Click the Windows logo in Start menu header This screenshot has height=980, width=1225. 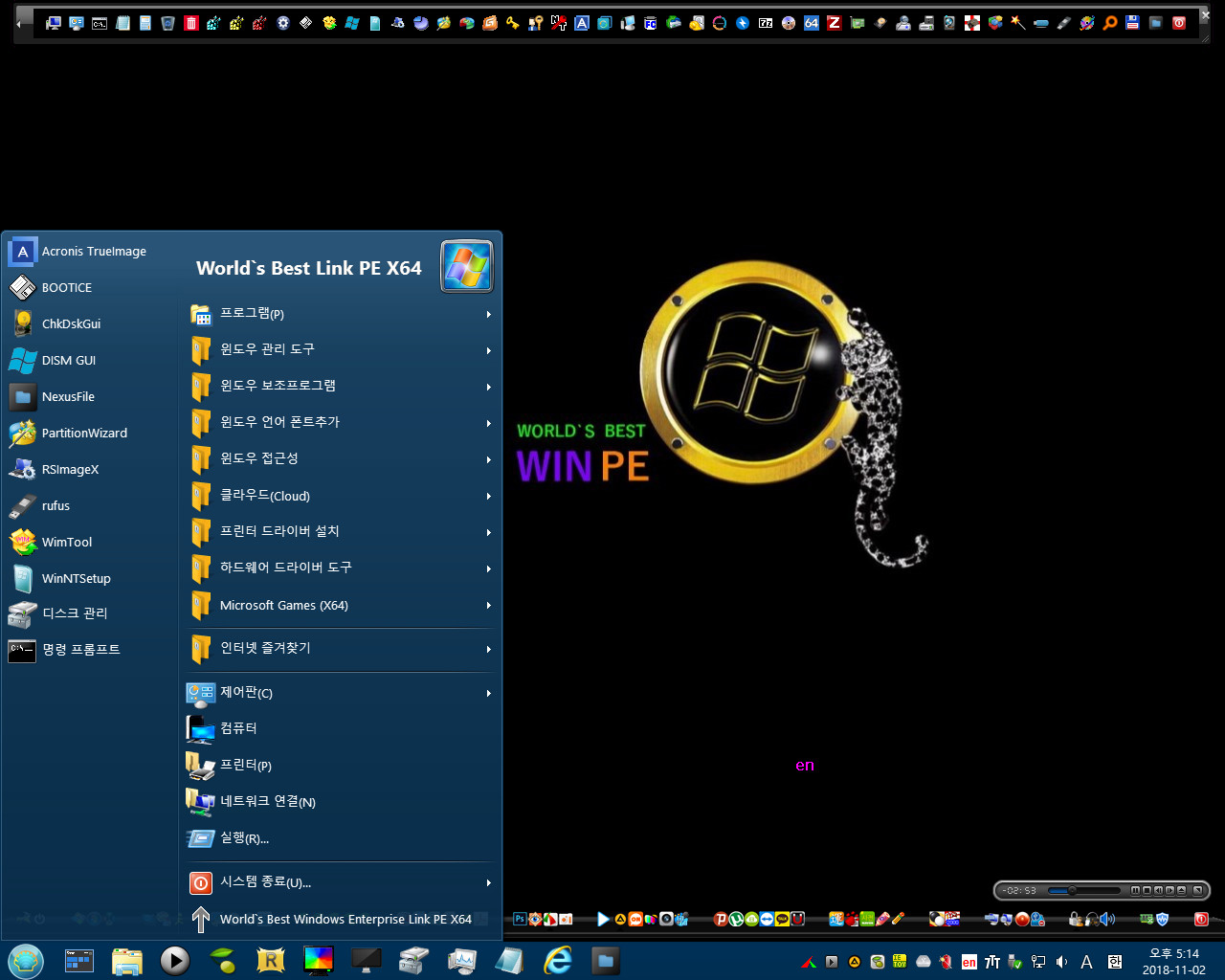pyautogui.click(x=466, y=266)
